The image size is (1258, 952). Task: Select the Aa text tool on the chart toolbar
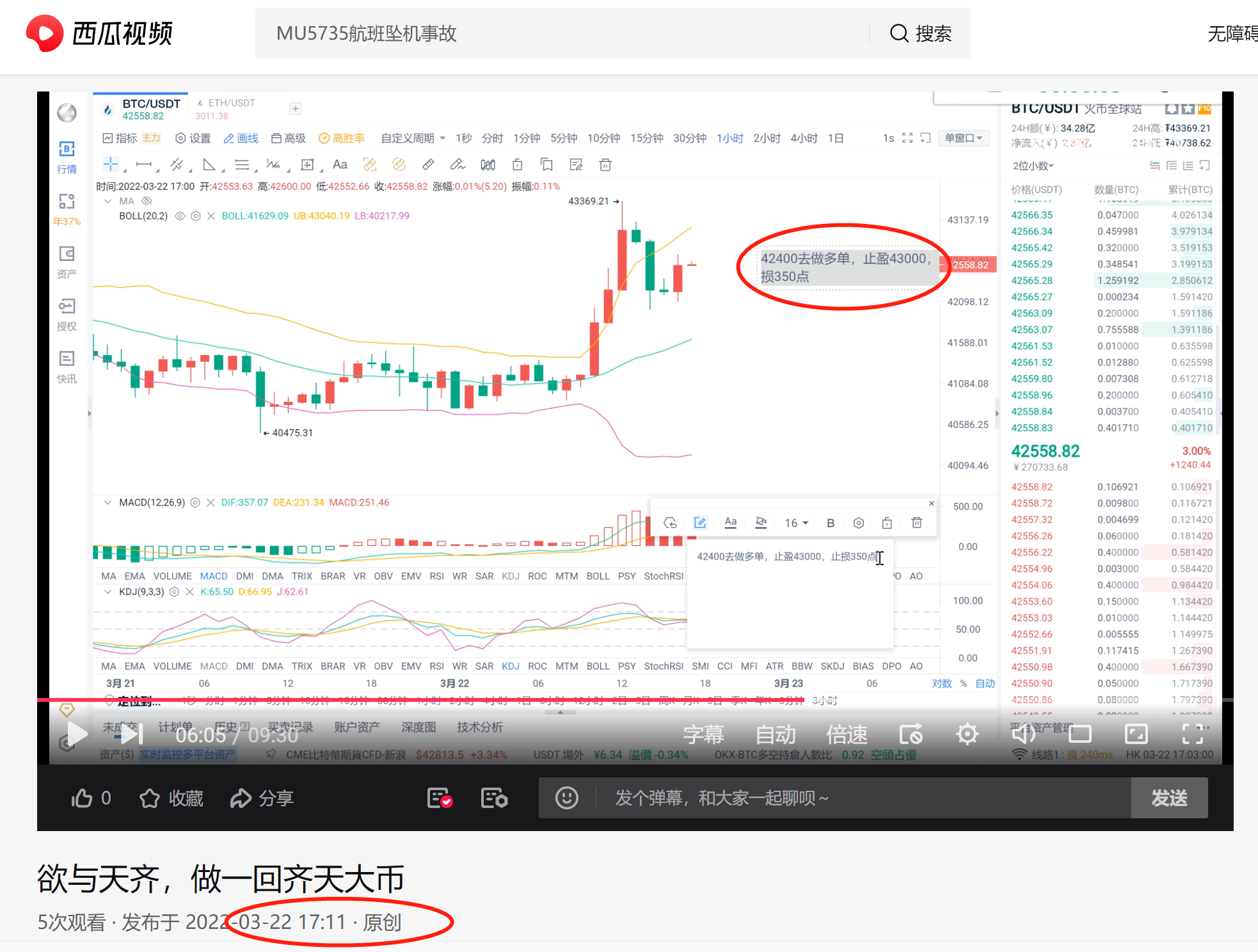tap(340, 164)
